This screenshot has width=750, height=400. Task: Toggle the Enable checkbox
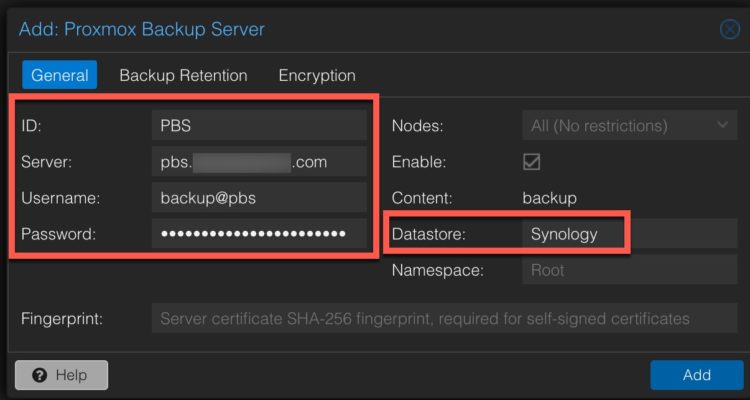(532, 162)
